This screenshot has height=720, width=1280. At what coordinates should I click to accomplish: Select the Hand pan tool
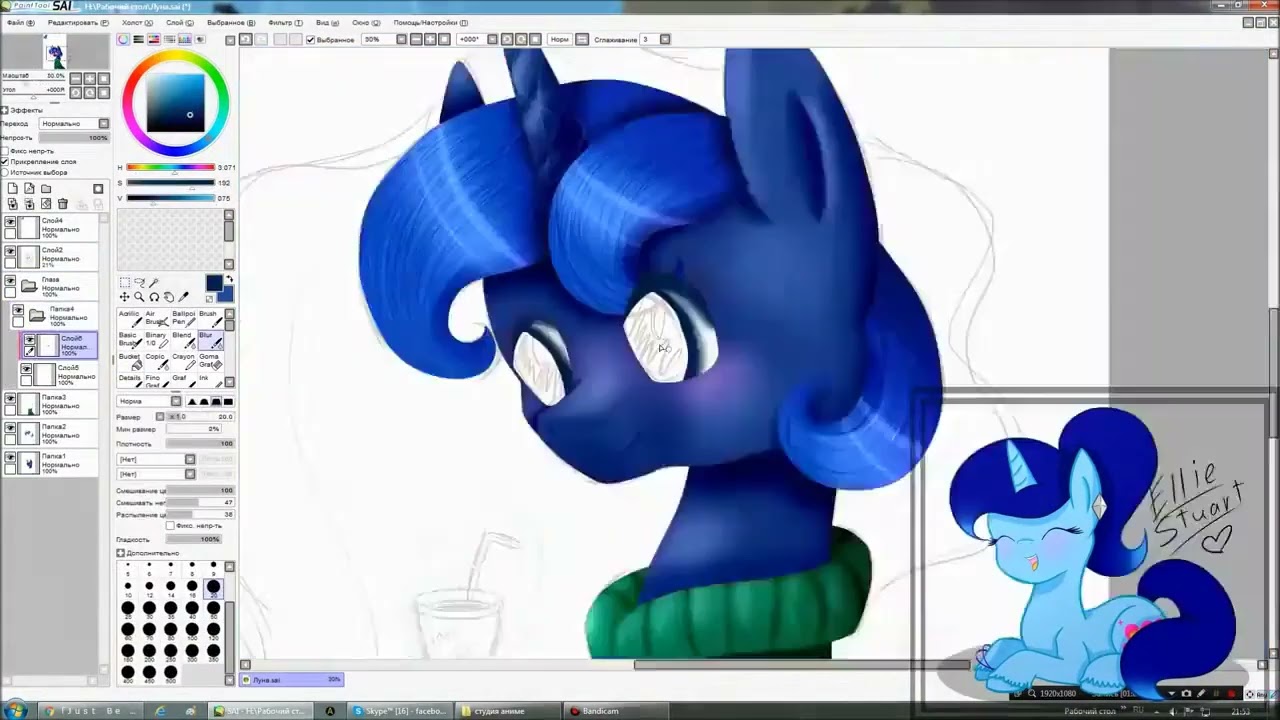coord(169,297)
